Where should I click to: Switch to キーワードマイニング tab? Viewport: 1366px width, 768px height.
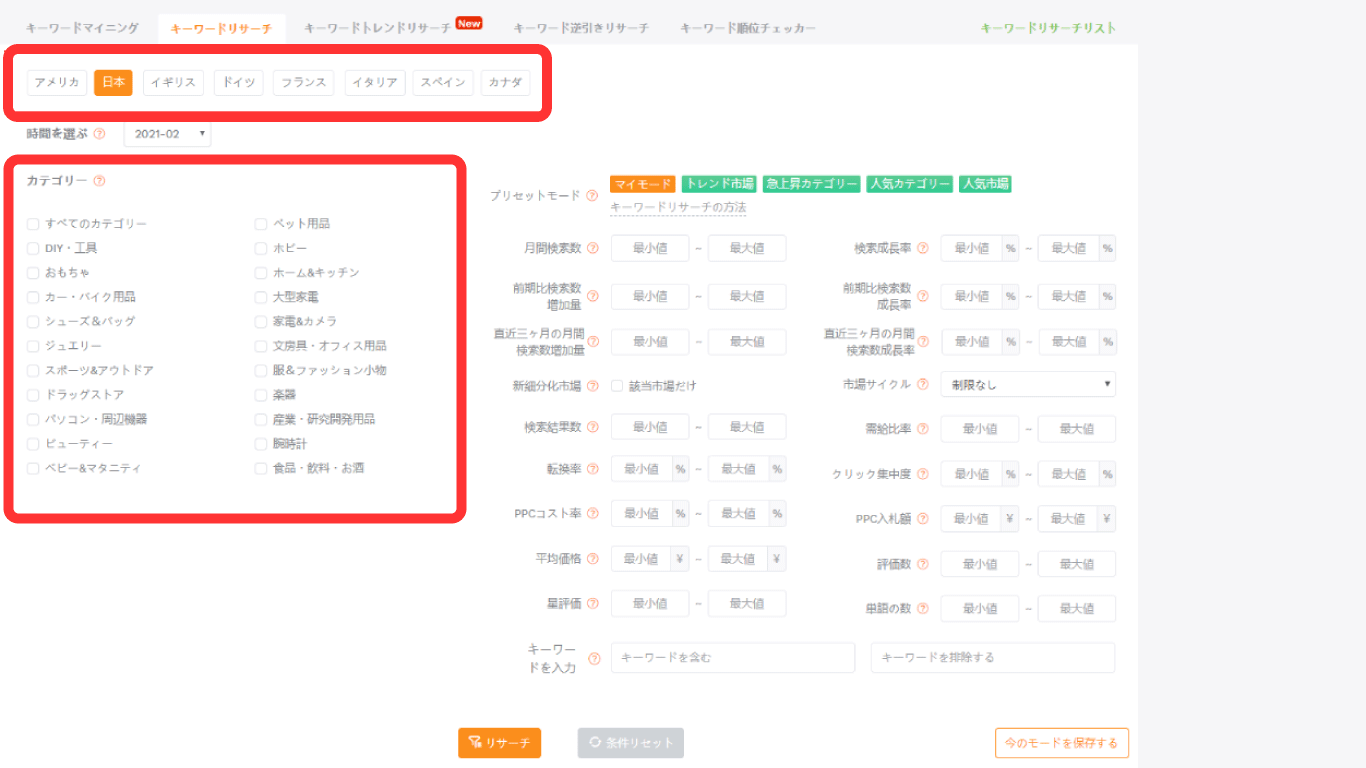click(82, 28)
